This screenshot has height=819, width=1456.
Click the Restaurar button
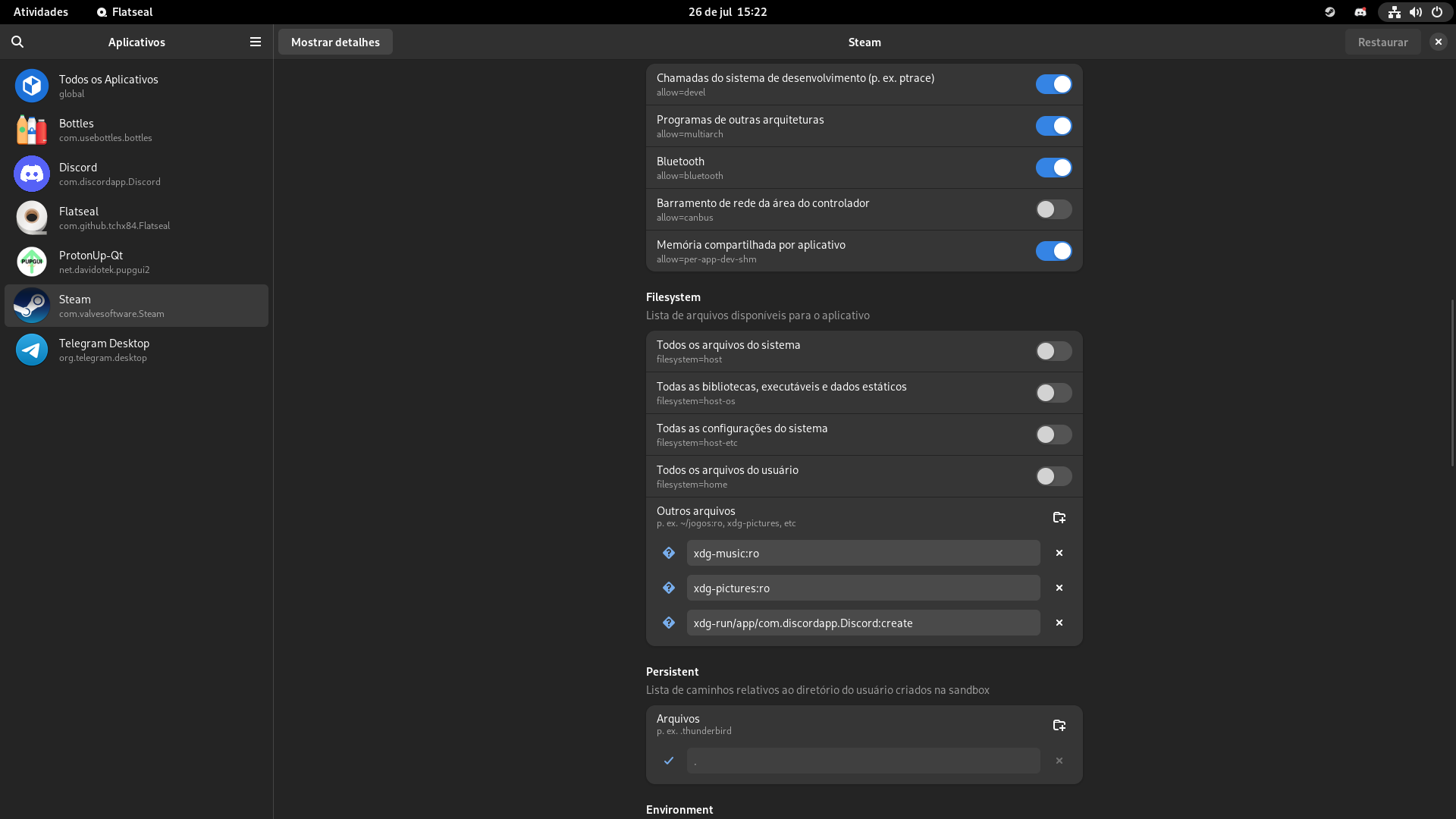(1382, 42)
